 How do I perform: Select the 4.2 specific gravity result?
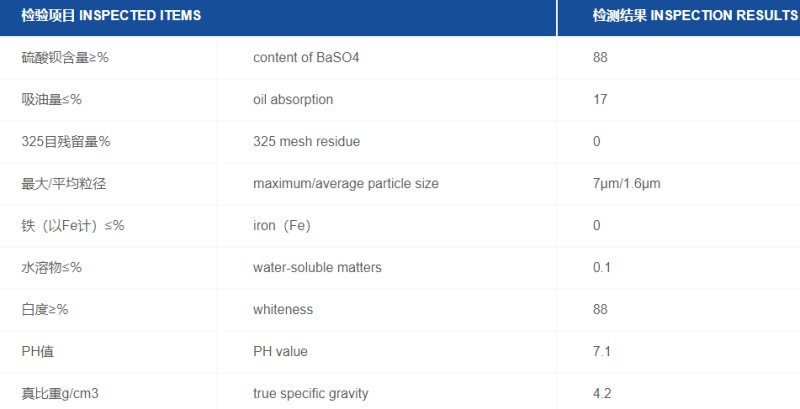601,394
